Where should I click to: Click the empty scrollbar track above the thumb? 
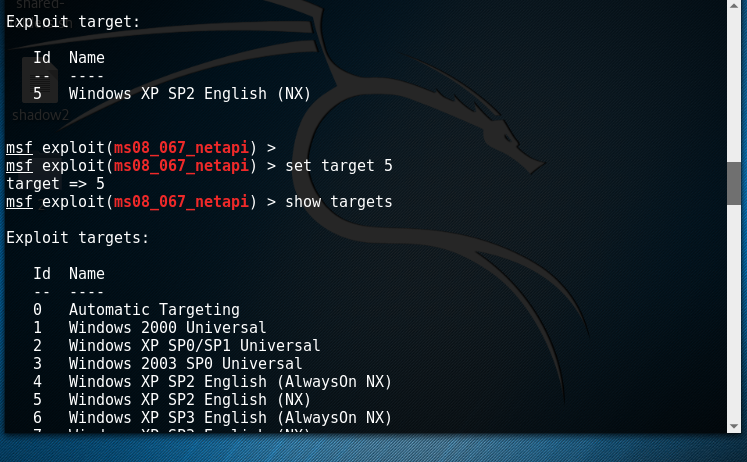(x=734, y=90)
